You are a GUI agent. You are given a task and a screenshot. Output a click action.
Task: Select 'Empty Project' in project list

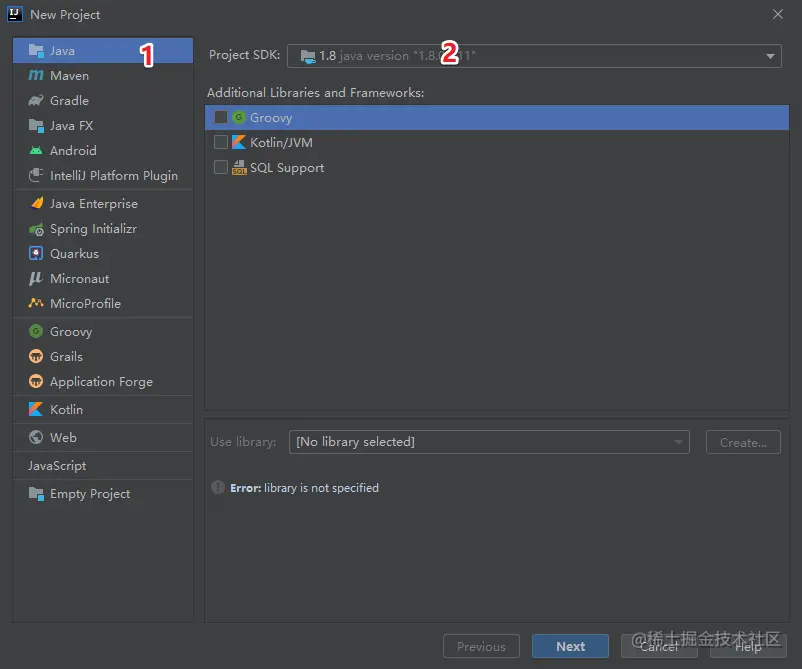(103, 494)
